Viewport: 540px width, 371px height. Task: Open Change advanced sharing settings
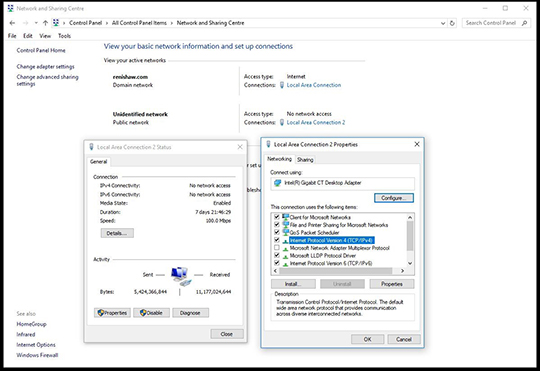coord(48,80)
